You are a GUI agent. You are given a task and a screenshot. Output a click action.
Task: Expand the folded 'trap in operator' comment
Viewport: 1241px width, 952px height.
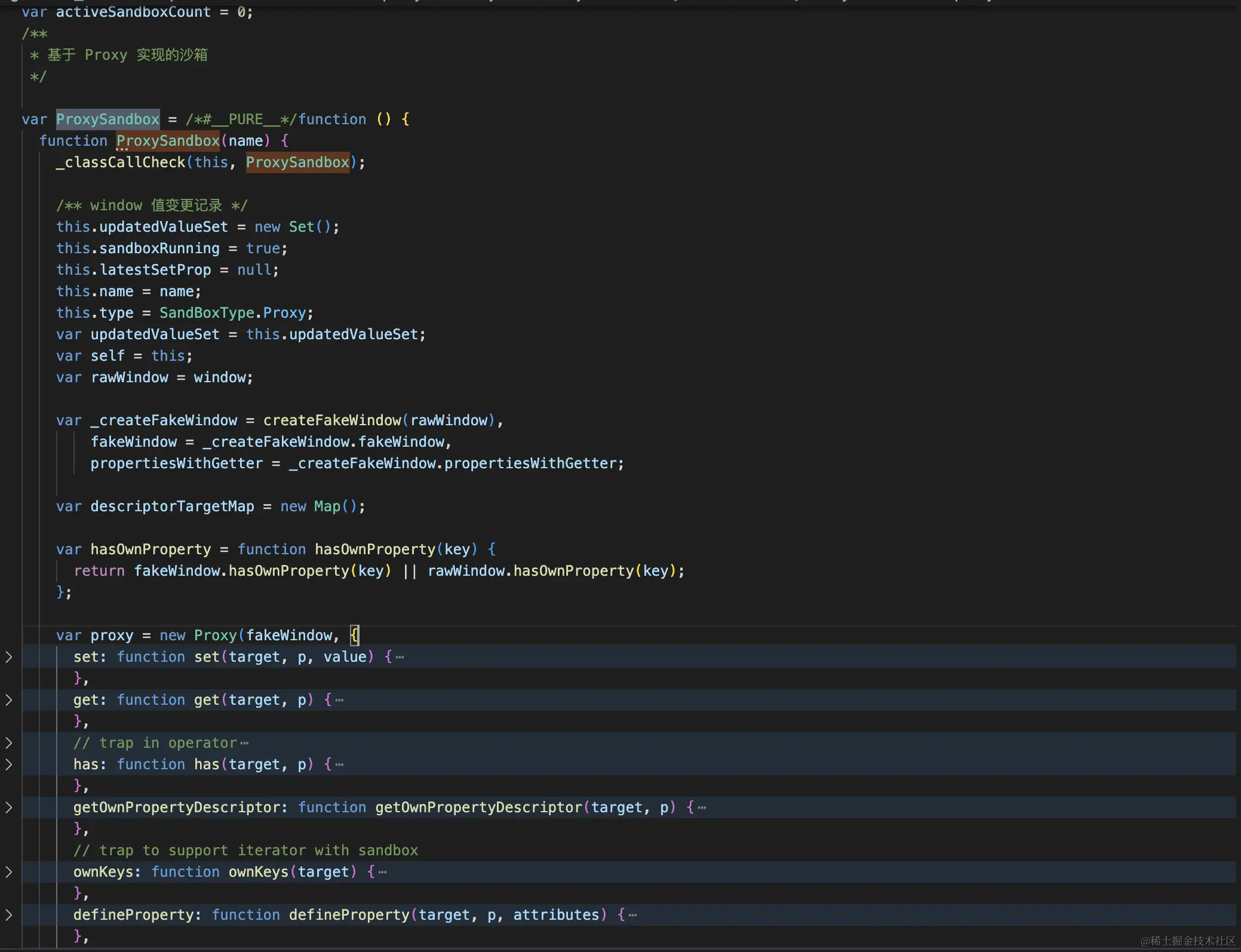8,743
